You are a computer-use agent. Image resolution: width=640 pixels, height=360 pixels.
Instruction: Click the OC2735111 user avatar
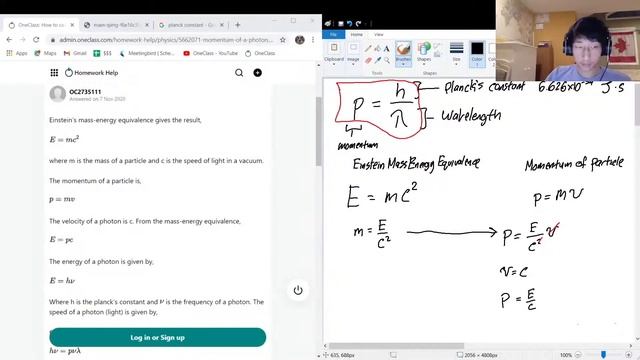[x=58, y=94]
